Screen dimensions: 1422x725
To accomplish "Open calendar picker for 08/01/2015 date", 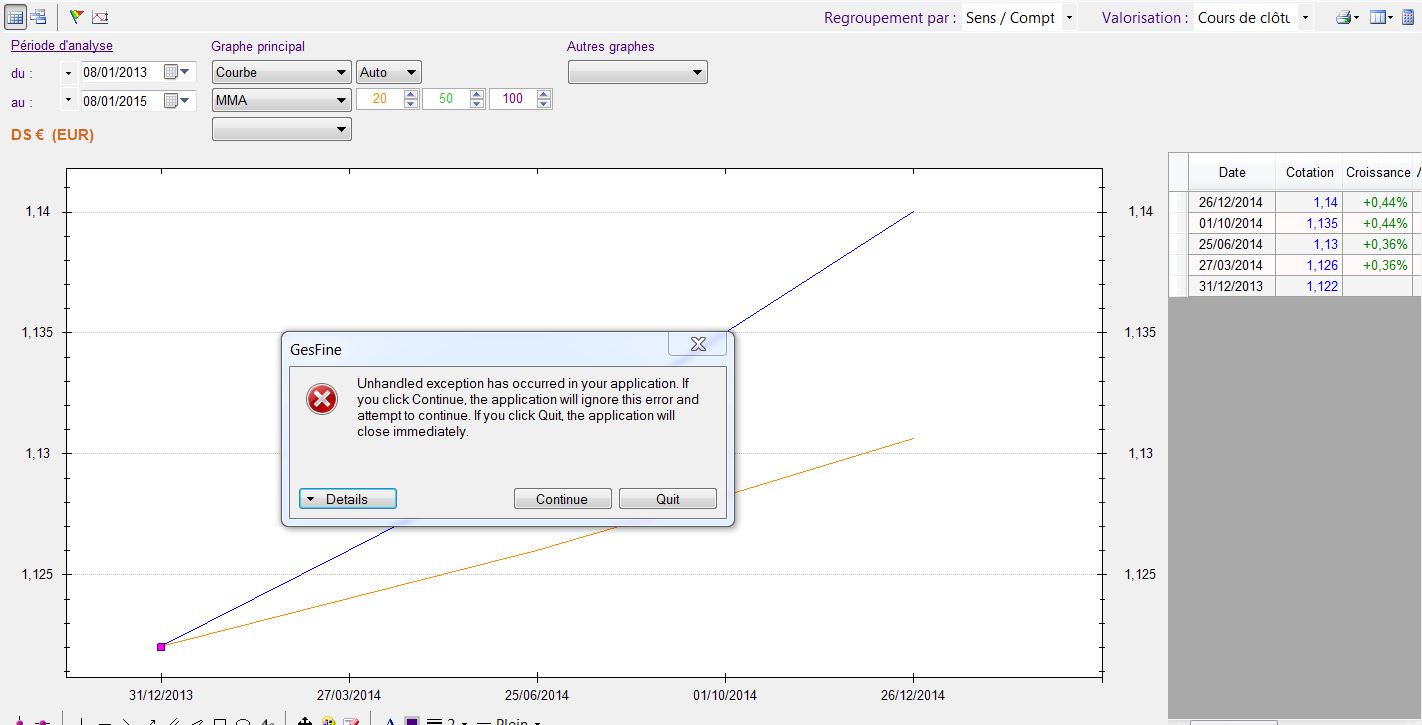I will pos(176,100).
